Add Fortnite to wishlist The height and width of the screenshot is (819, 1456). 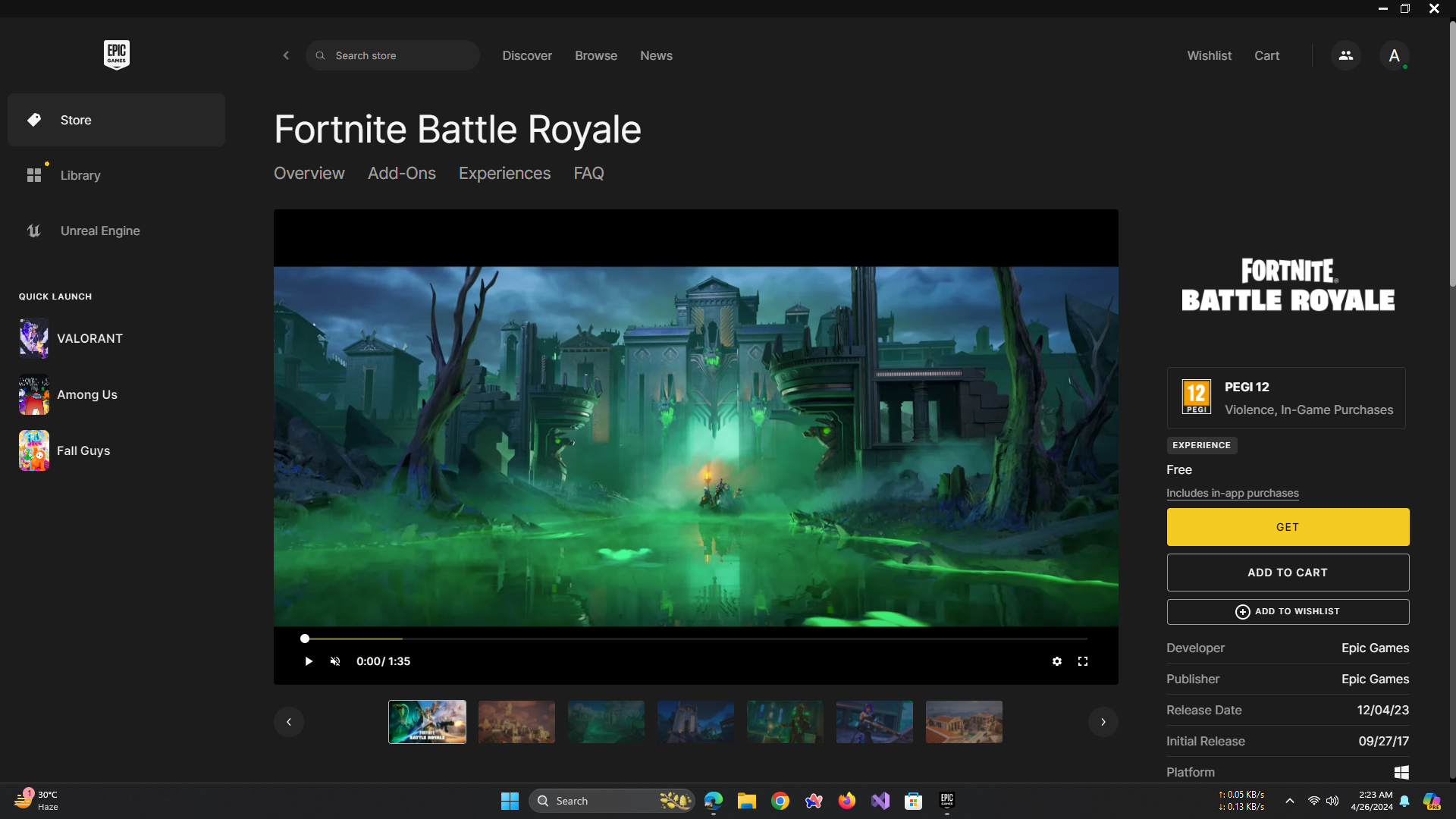click(x=1288, y=611)
